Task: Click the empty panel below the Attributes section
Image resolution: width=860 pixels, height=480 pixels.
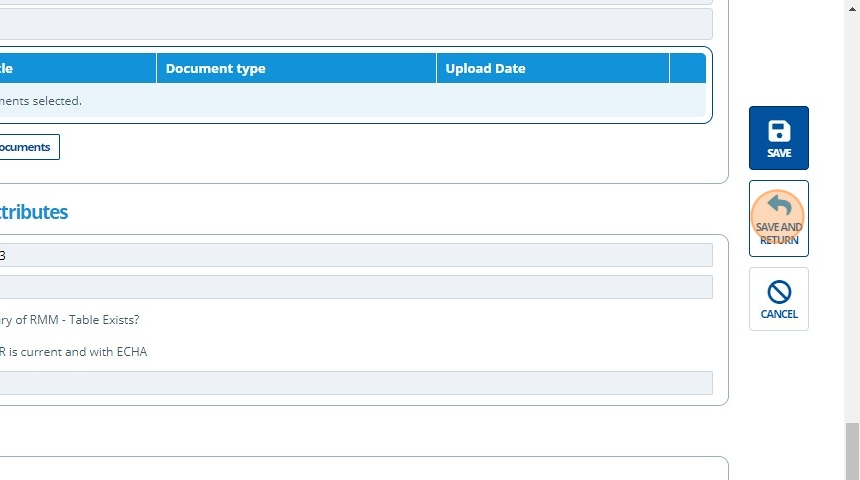Action: 360,469
